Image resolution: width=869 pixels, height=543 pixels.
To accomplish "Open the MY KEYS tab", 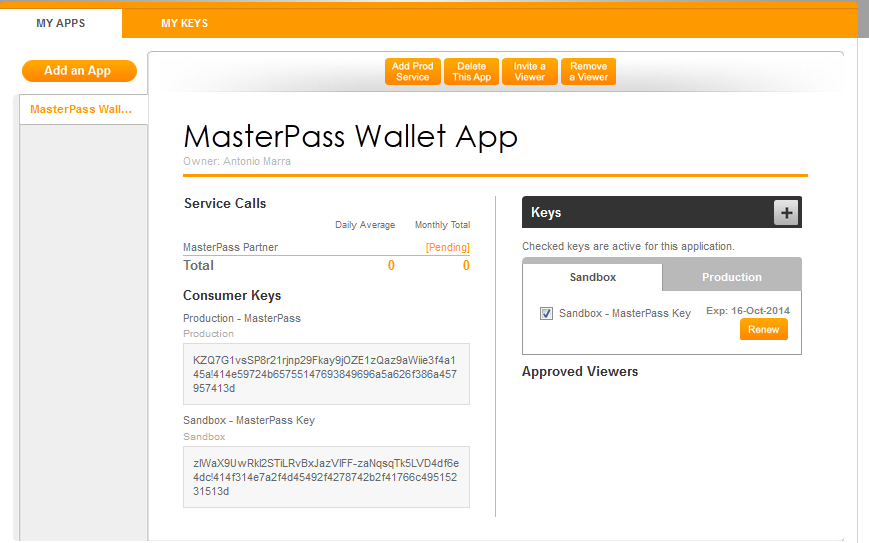I will pos(185,23).
